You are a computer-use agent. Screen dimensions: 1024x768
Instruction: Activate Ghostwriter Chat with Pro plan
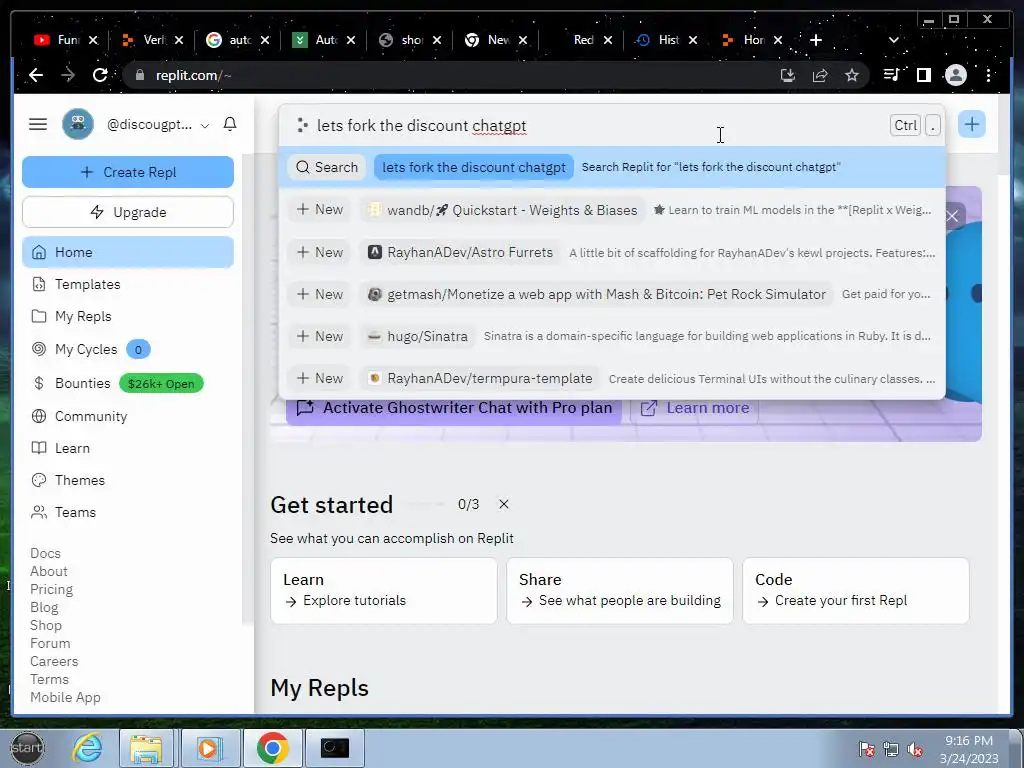pos(454,408)
